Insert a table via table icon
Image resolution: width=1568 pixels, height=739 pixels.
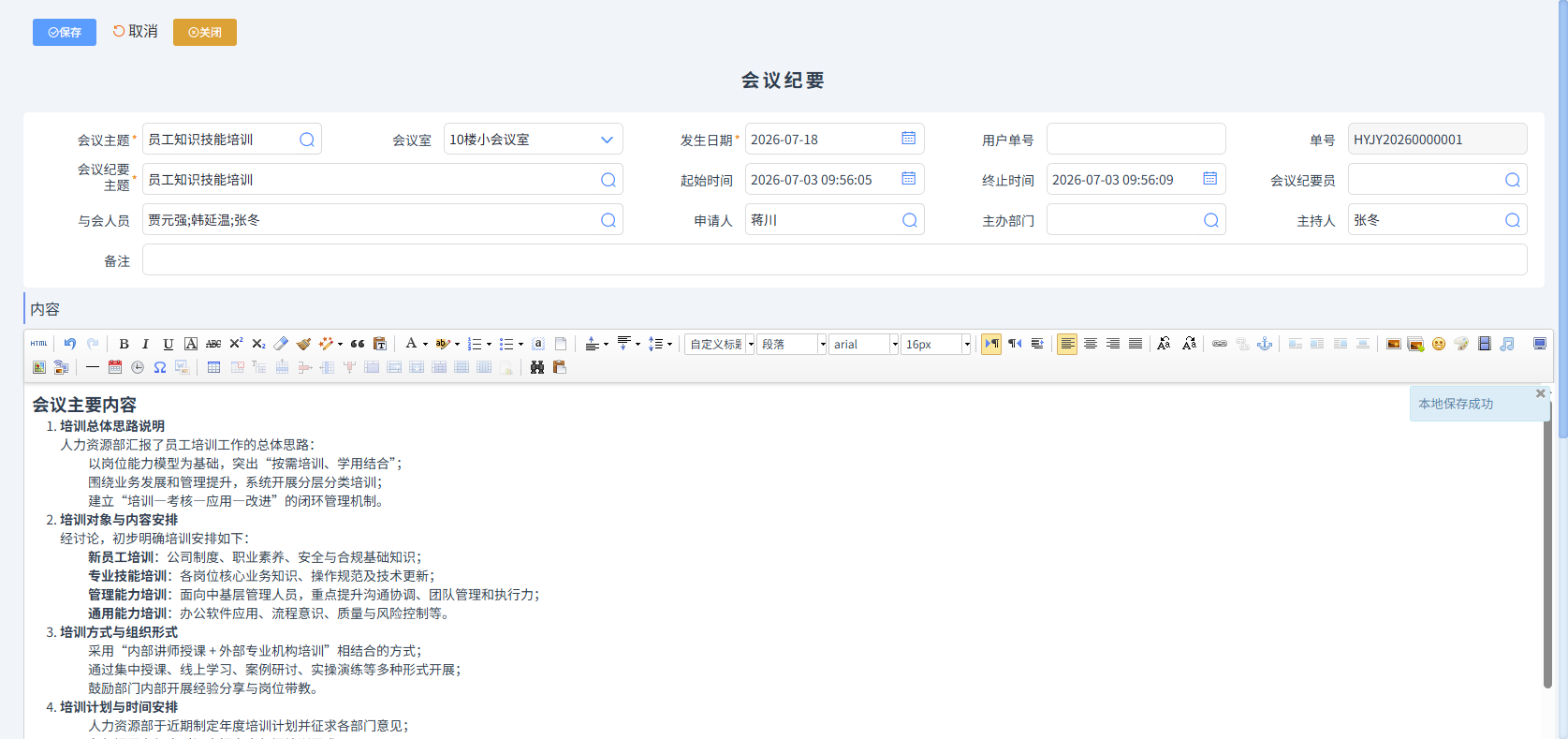(213, 367)
